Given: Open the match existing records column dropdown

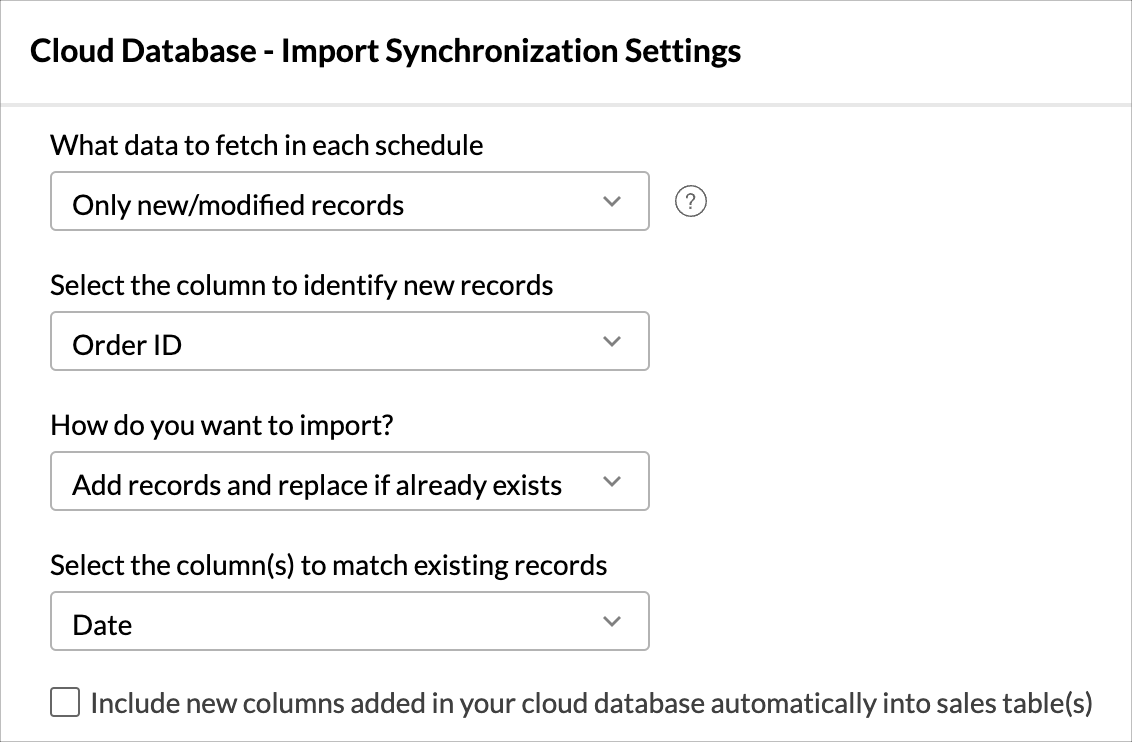Looking at the screenshot, I should click(x=349, y=622).
